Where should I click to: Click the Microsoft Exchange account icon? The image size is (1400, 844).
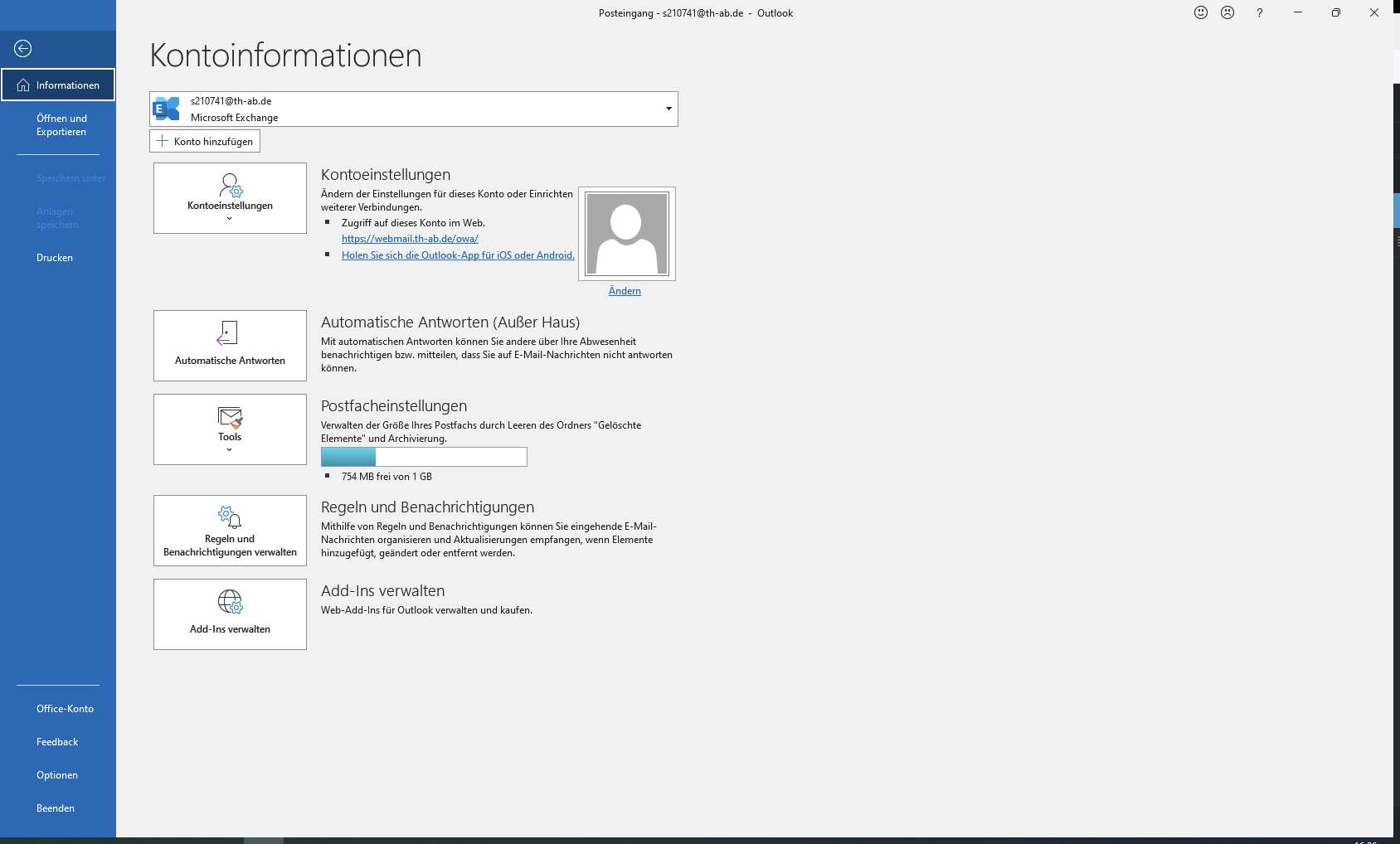tap(167, 109)
